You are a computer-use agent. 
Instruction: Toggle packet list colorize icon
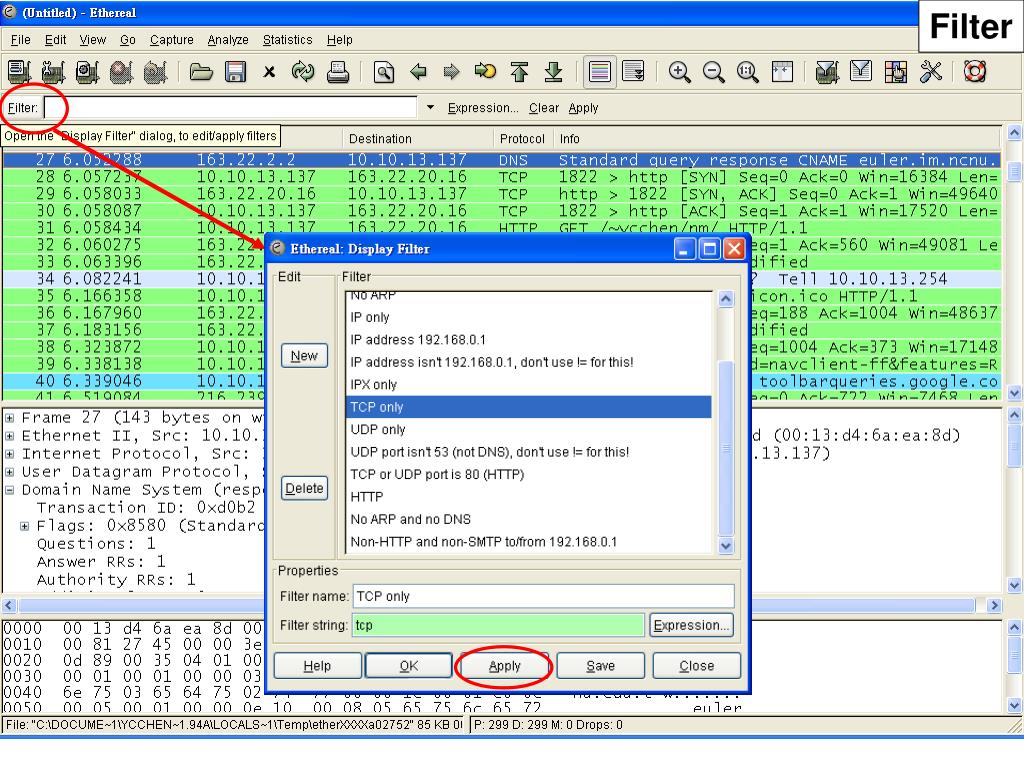(600, 71)
